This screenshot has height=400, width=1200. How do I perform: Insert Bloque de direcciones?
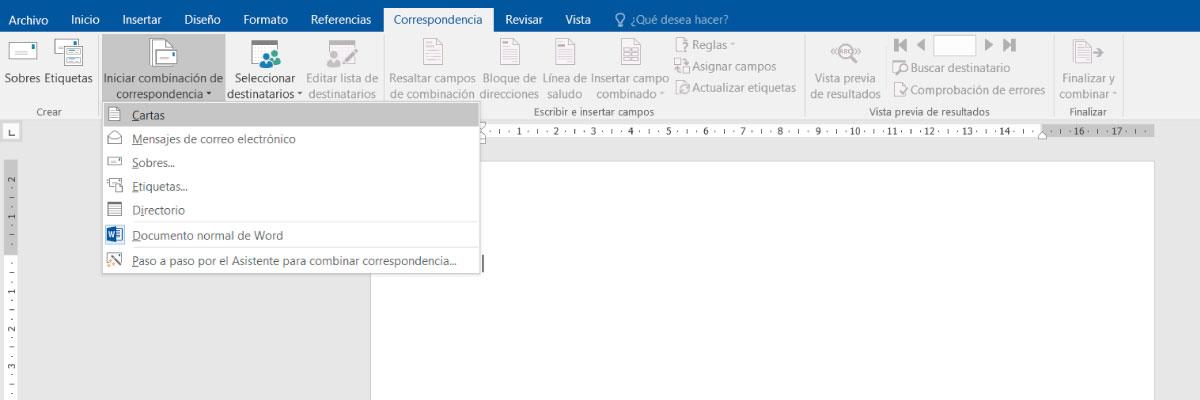pyautogui.click(x=509, y=68)
